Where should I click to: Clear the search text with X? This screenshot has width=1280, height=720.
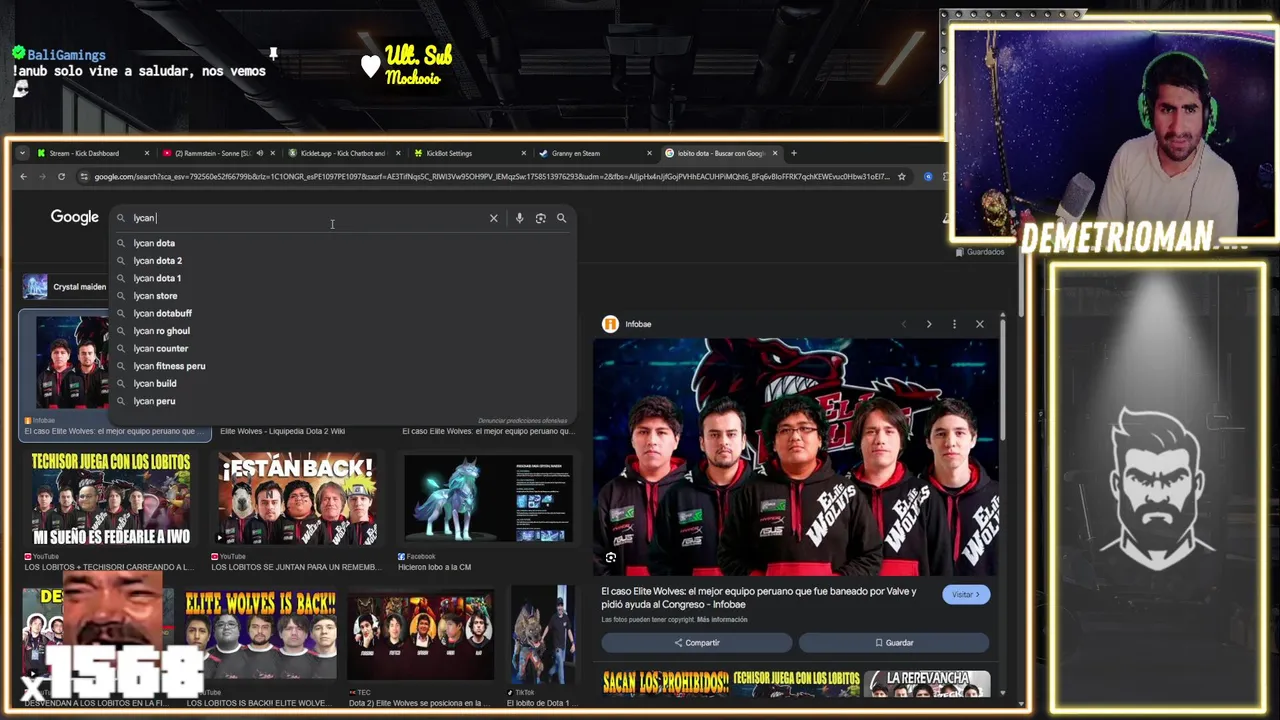(493, 218)
